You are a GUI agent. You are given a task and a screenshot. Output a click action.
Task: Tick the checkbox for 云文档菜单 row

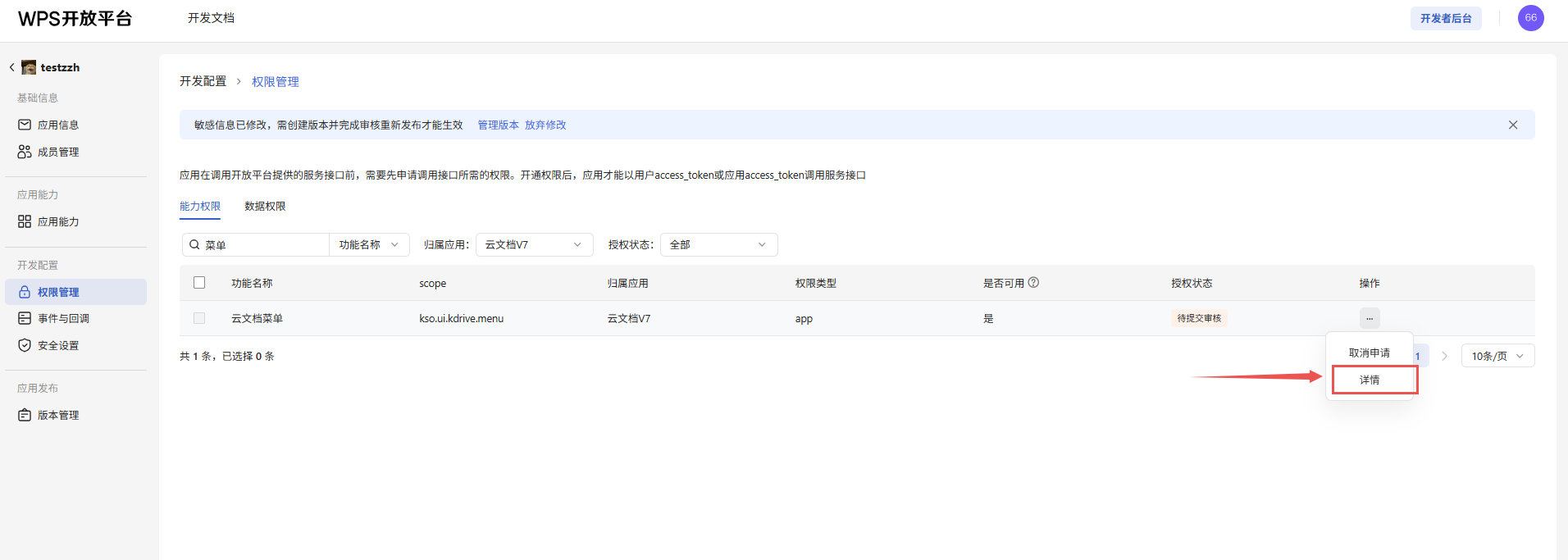coord(199,318)
